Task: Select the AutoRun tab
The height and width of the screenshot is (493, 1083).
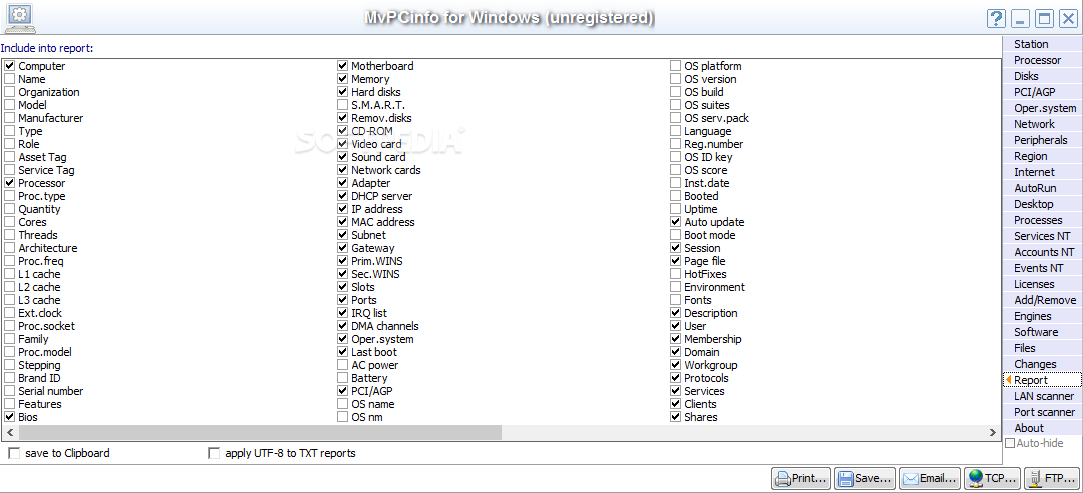Action: [1042, 188]
